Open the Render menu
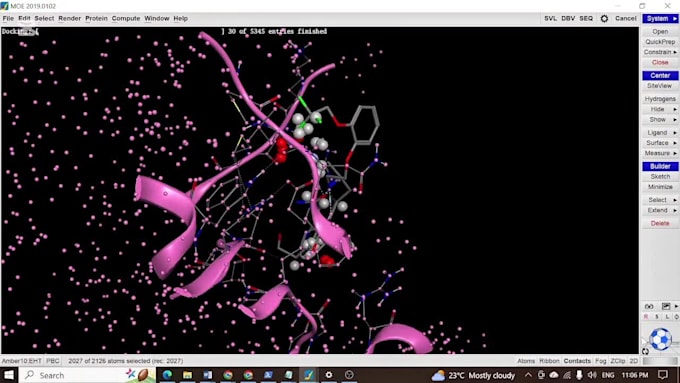 pyautogui.click(x=69, y=18)
